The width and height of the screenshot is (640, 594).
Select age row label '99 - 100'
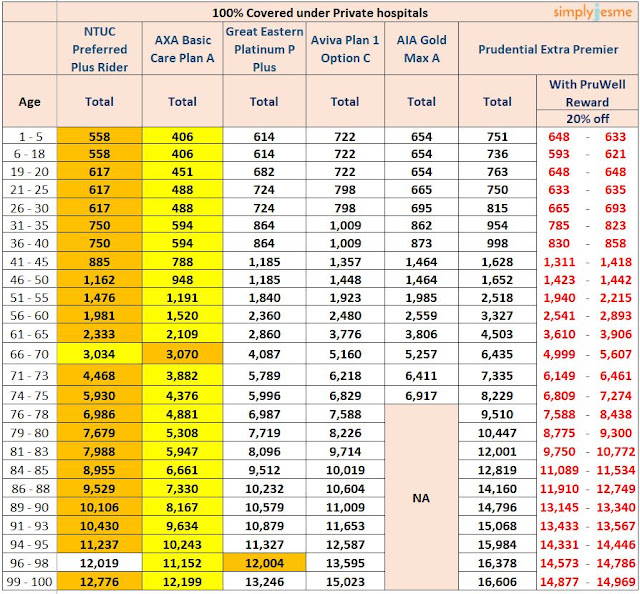[29, 582]
